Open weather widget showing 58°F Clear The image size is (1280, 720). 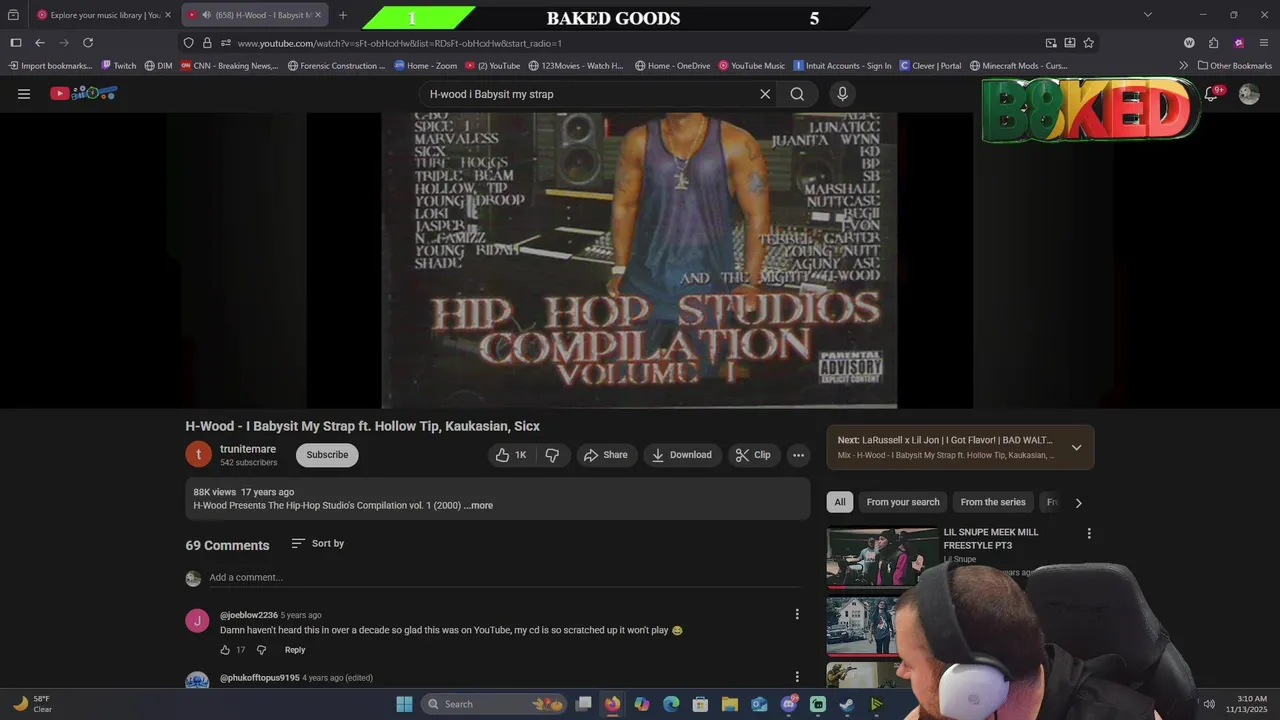tap(32, 704)
